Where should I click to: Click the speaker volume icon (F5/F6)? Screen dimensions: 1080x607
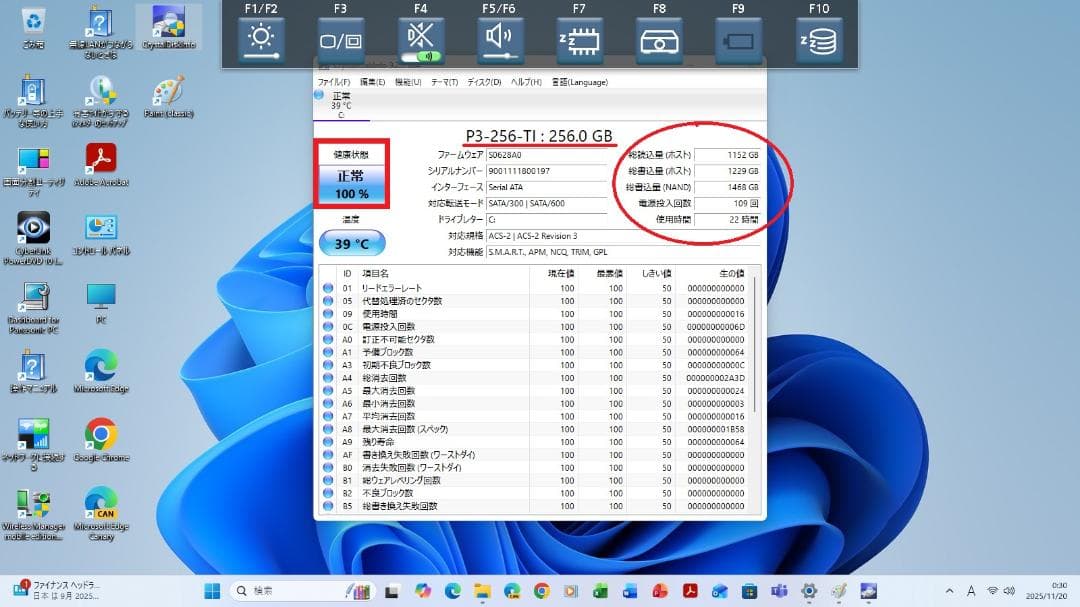[499, 38]
